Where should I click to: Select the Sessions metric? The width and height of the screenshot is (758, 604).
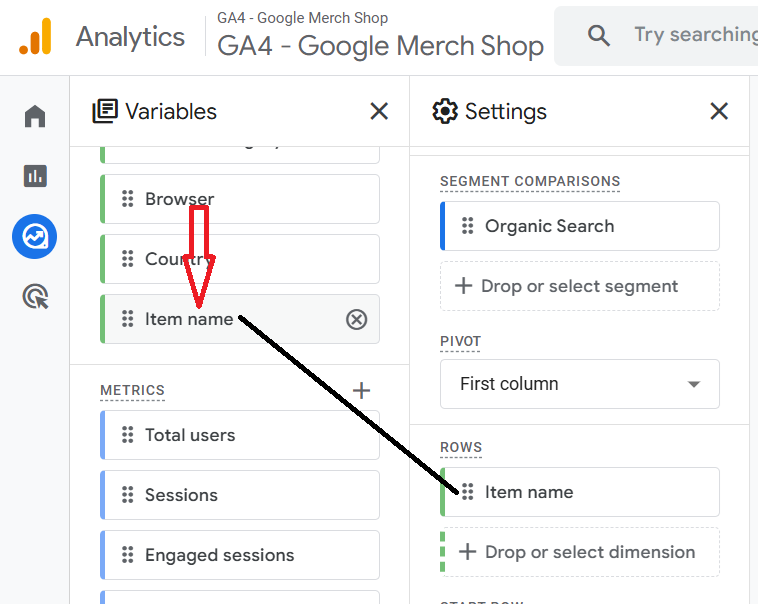coord(240,495)
